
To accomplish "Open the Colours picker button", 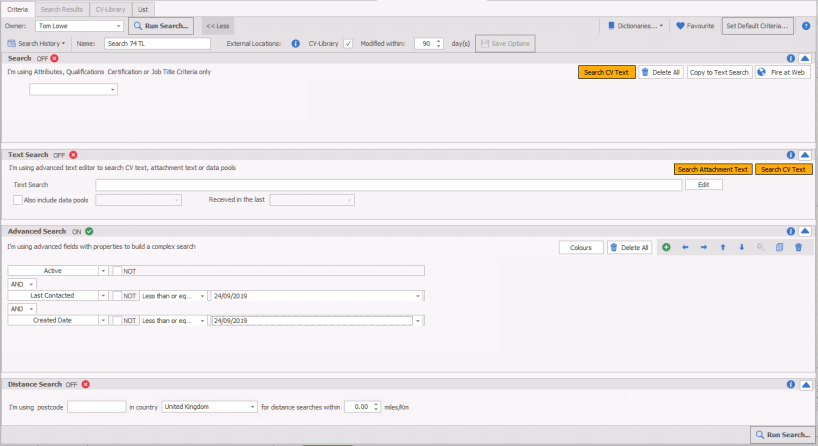I will pyautogui.click(x=581, y=247).
